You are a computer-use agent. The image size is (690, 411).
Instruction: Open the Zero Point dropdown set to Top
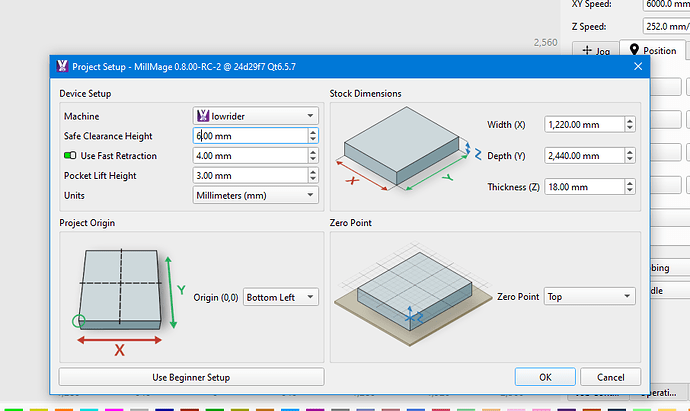click(590, 297)
